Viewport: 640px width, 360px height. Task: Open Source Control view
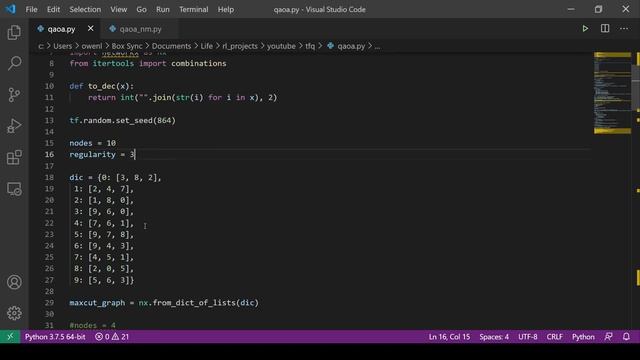pyautogui.click(x=14, y=95)
